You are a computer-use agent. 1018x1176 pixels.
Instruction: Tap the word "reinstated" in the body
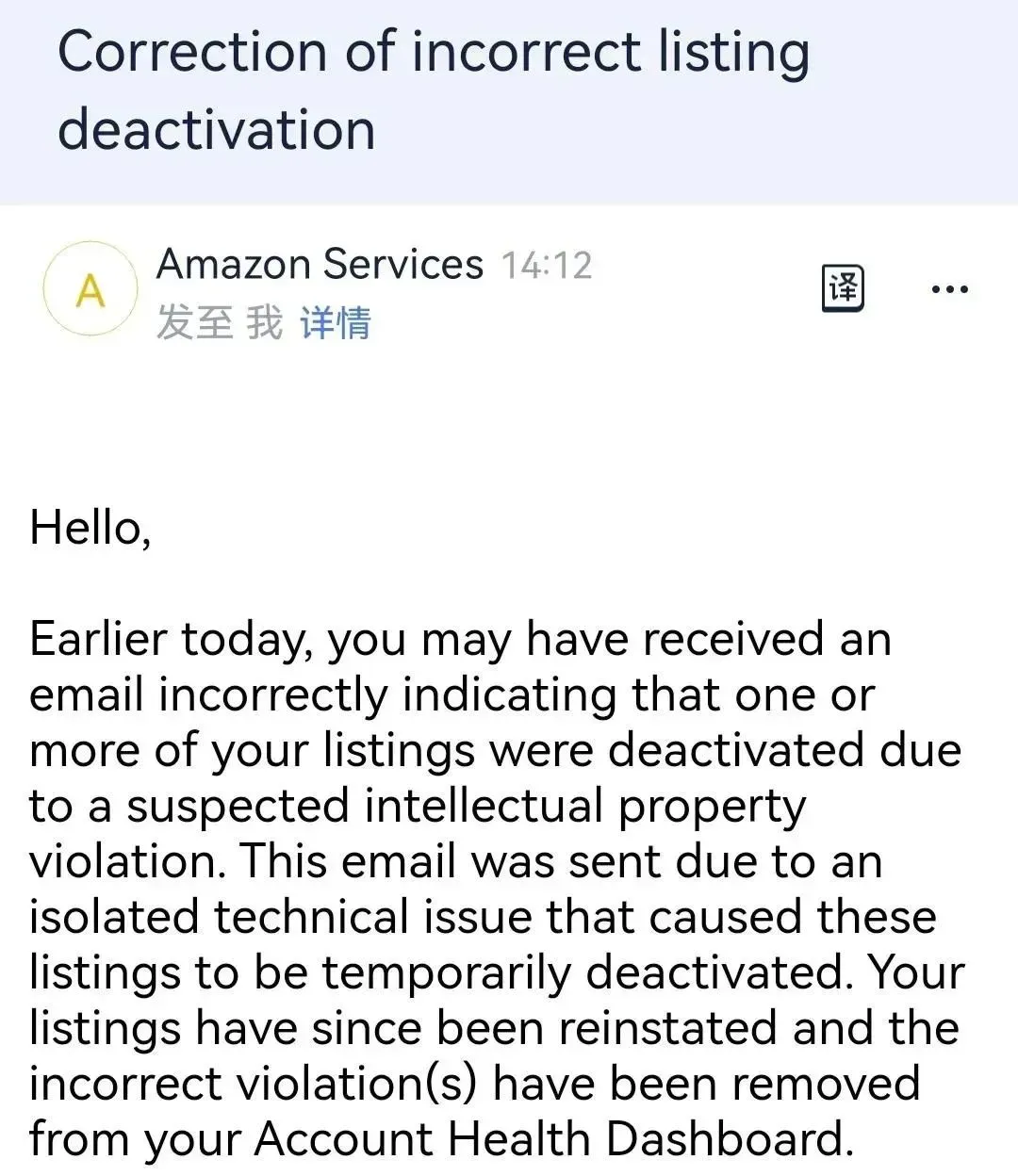click(x=667, y=1027)
